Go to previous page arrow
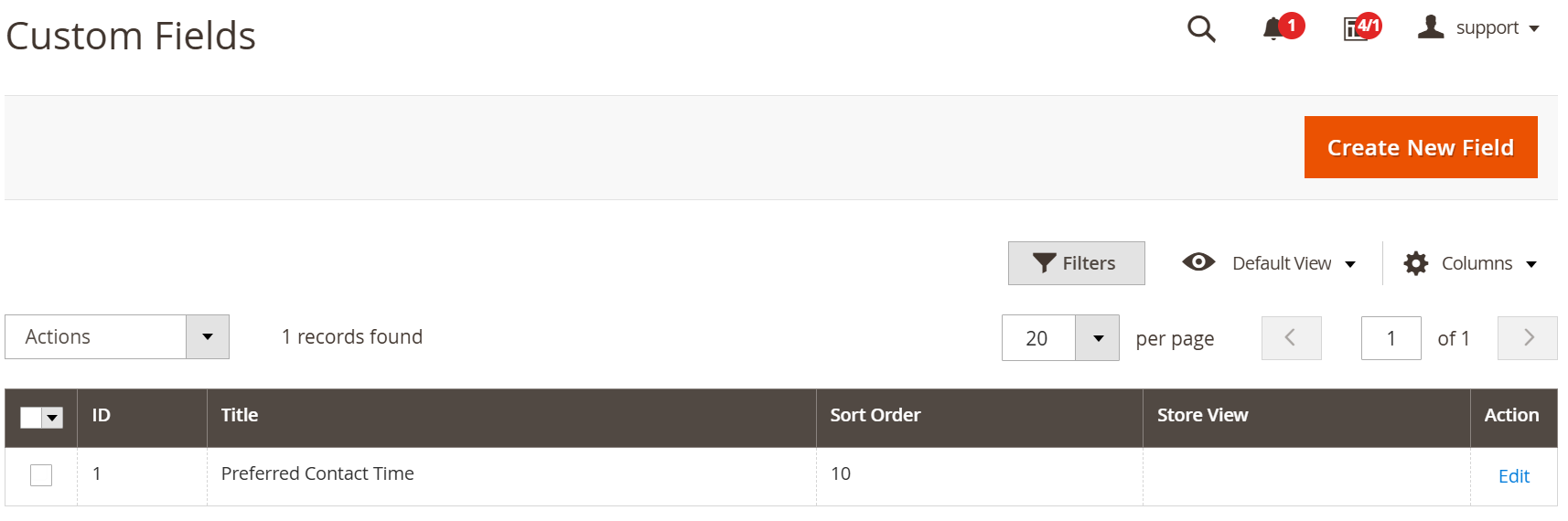This screenshot has width=1568, height=521. [1292, 338]
